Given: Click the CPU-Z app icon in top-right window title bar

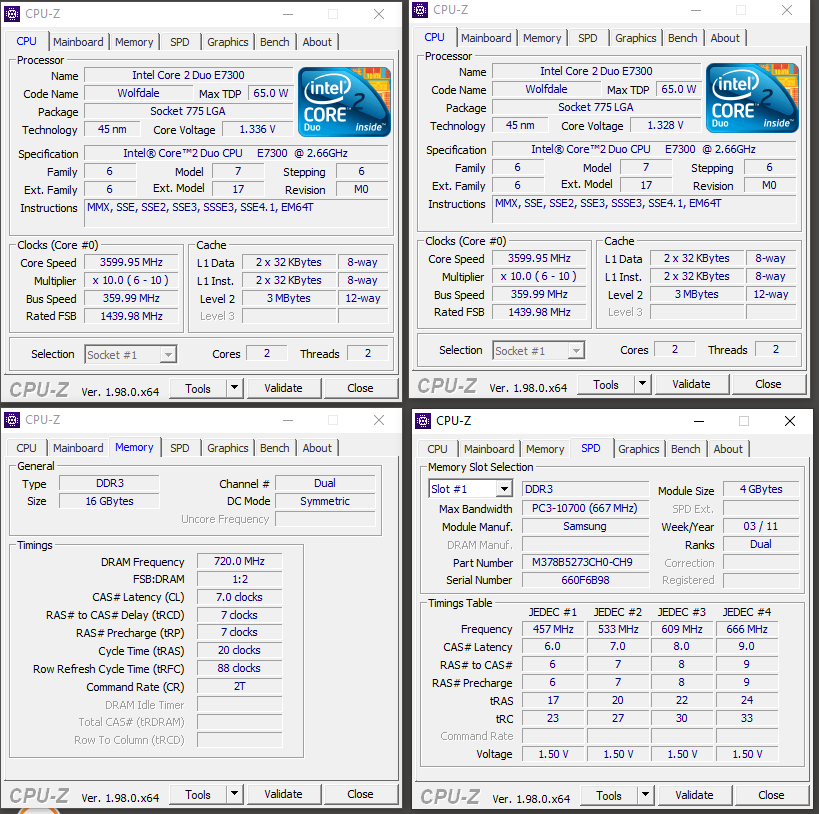Looking at the screenshot, I should coord(420,10).
